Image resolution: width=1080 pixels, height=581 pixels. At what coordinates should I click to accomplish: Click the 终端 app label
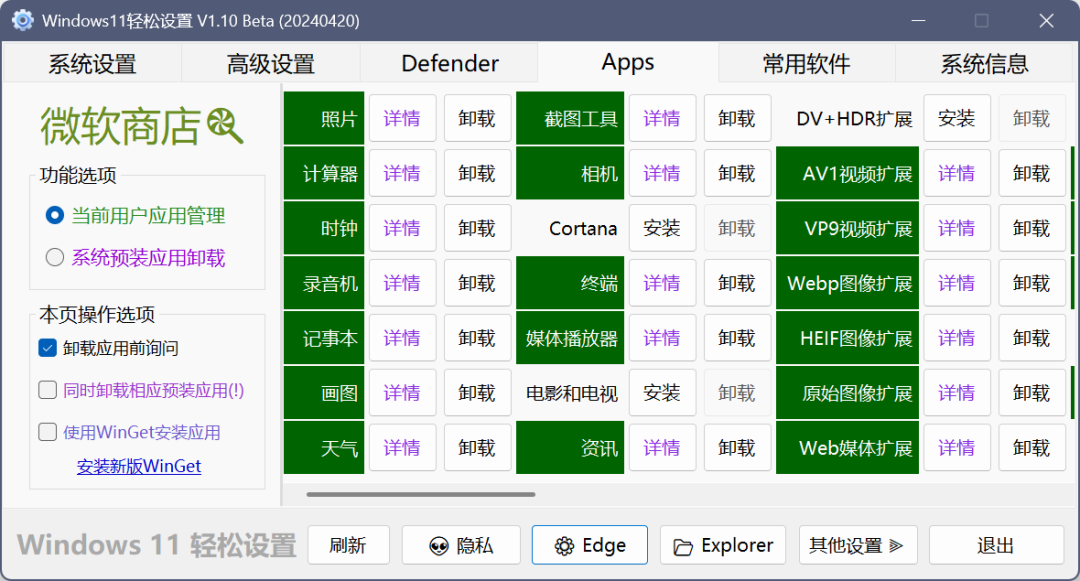(570, 283)
